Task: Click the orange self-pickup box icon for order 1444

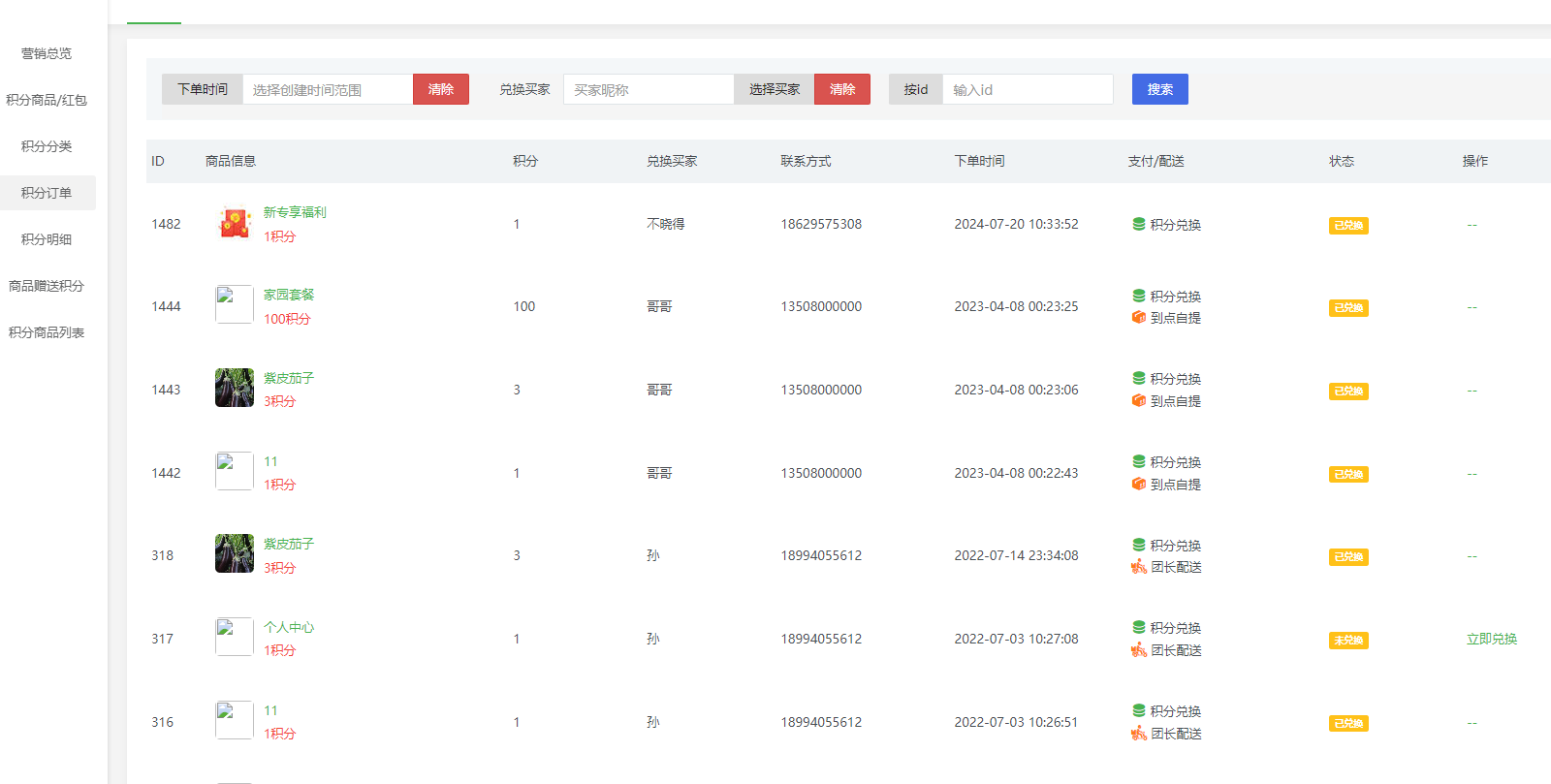Action: tap(1139, 318)
